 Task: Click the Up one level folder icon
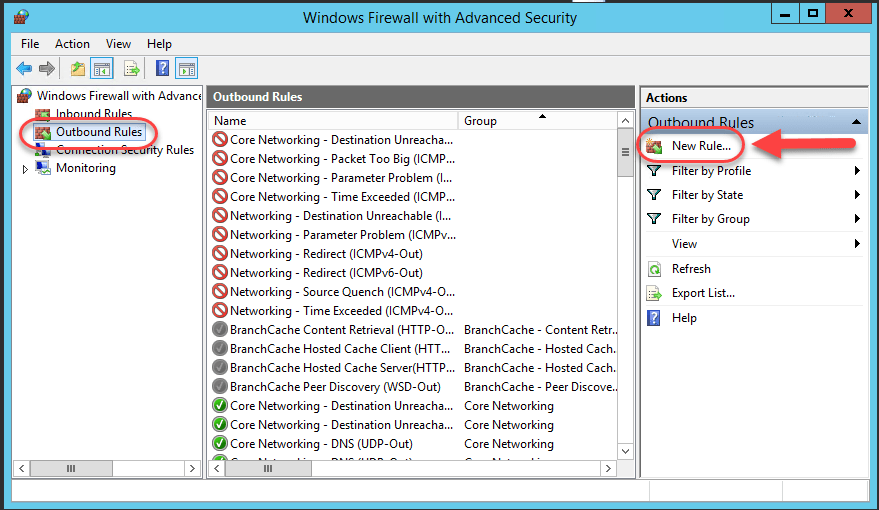pyautogui.click(x=77, y=69)
